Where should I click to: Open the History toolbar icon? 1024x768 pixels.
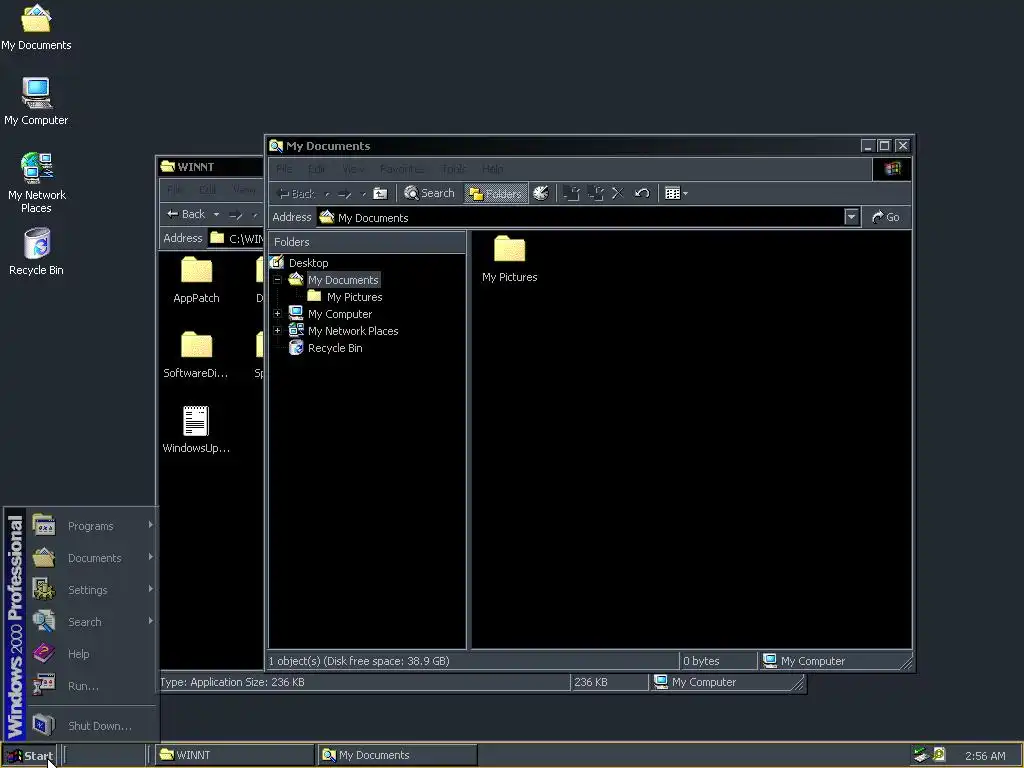tap(541, 193)
